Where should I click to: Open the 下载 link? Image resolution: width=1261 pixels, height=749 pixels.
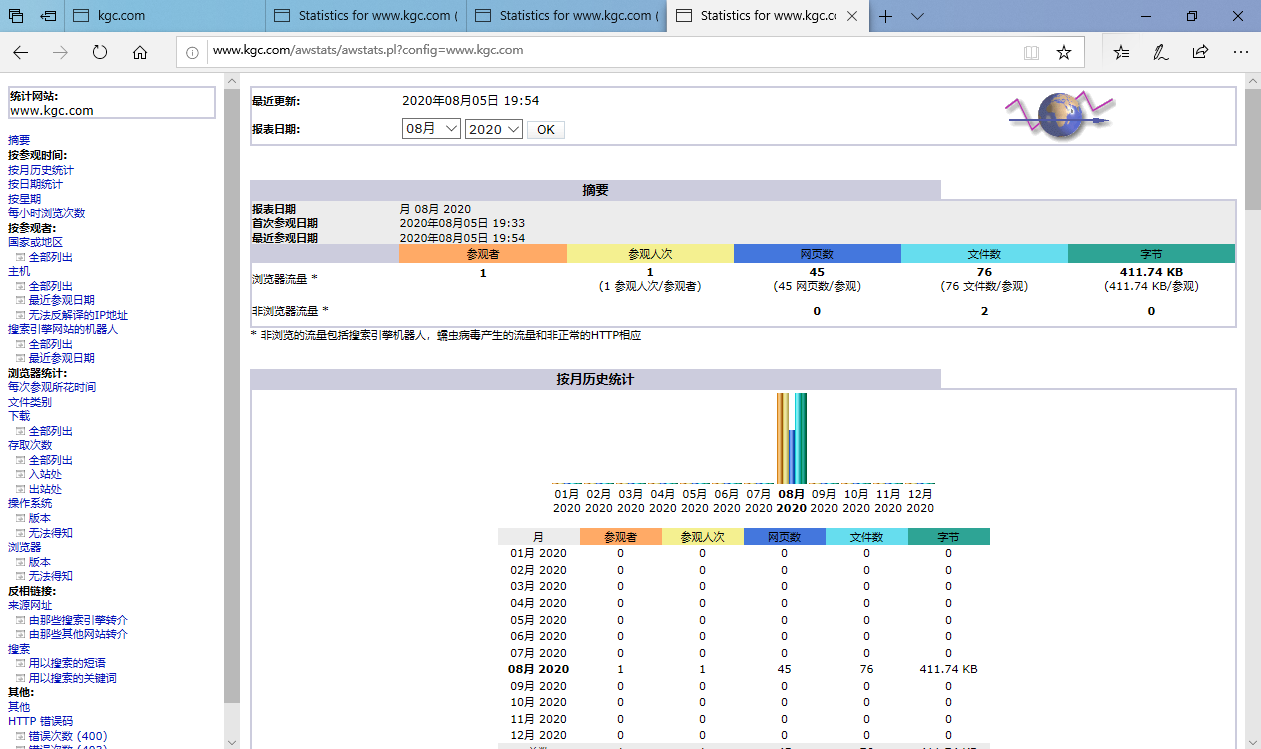coord(19,416)
